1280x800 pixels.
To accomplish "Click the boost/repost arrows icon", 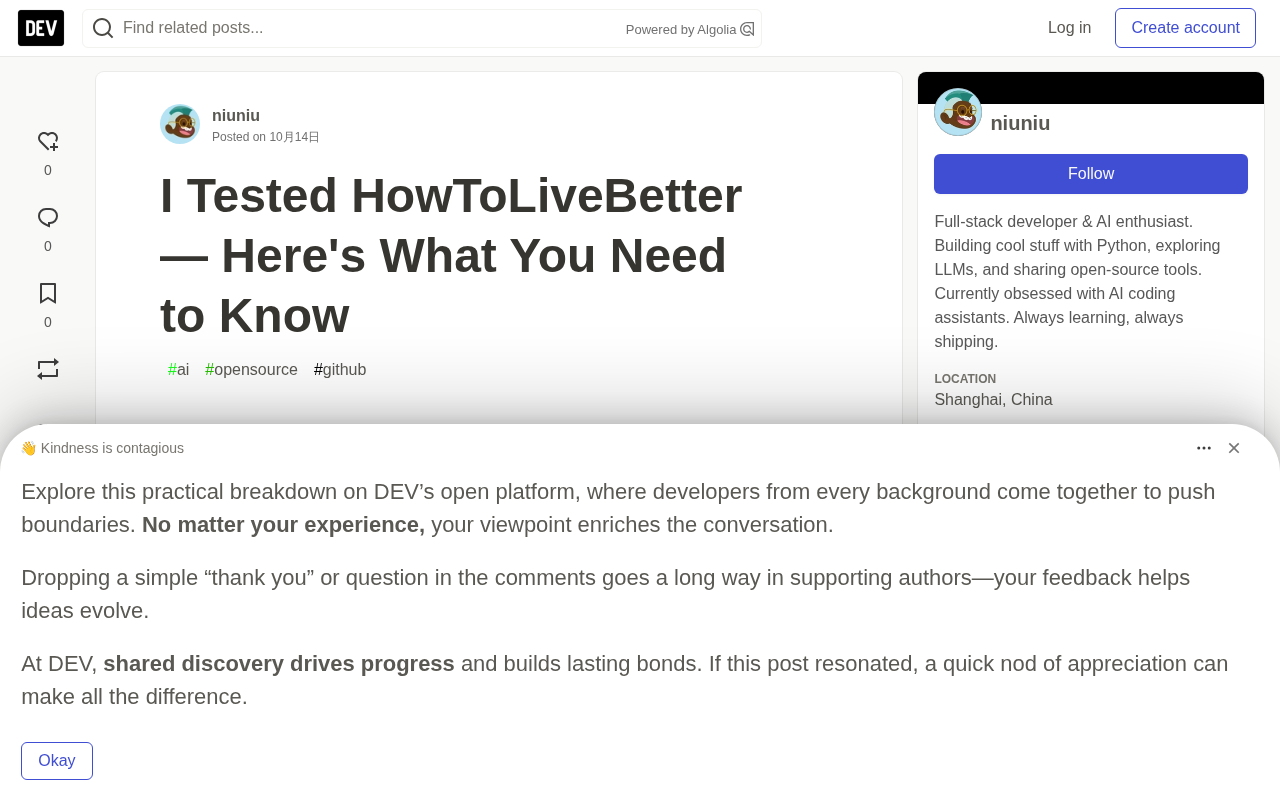I will [x=48, y=369].
